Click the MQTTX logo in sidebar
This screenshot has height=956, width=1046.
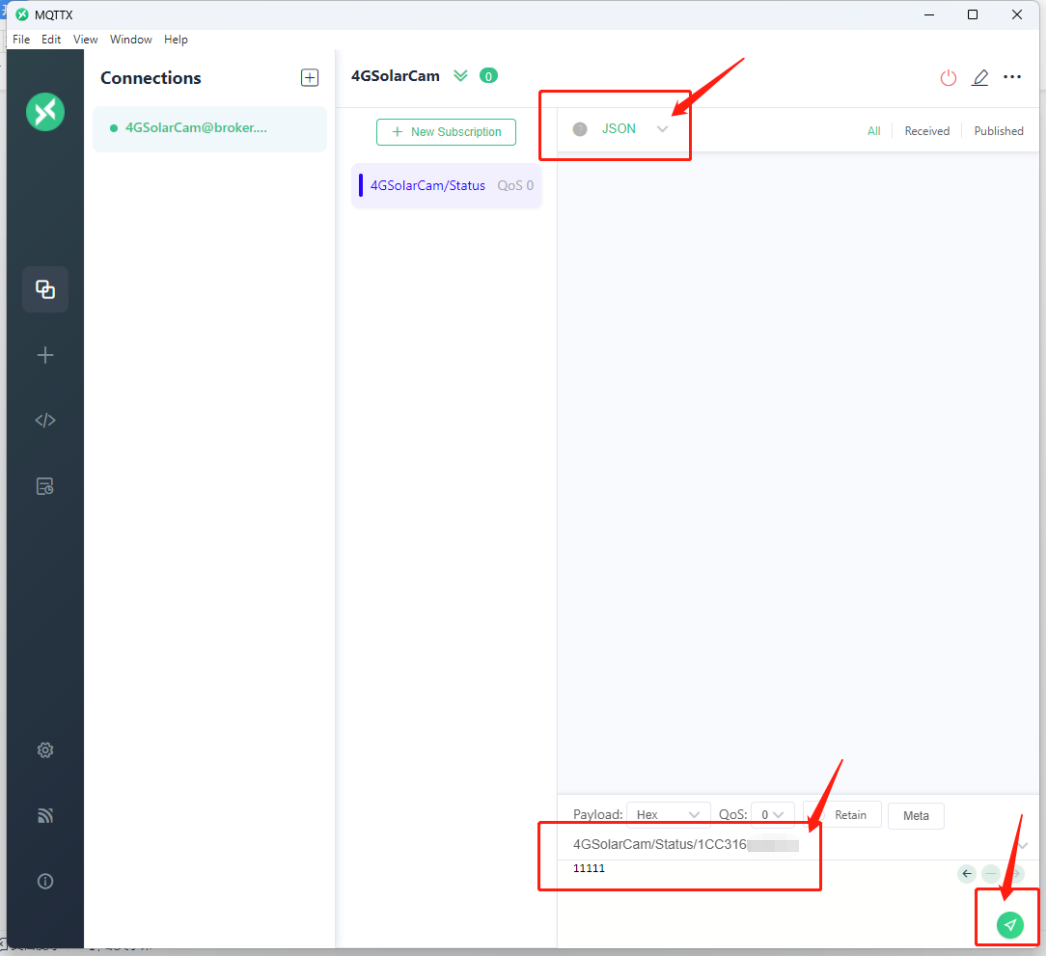[45, 111]
